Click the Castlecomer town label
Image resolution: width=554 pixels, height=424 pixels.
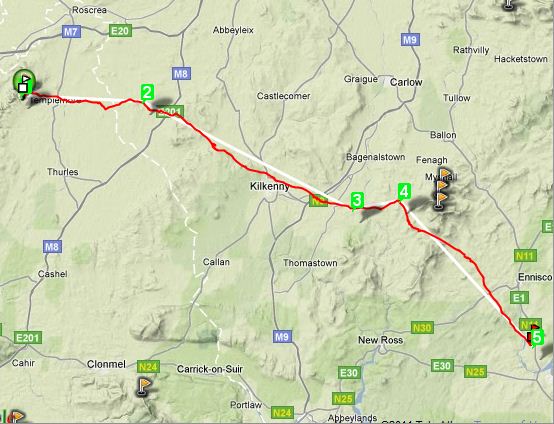pyautogui.click(x=283, y=96)
